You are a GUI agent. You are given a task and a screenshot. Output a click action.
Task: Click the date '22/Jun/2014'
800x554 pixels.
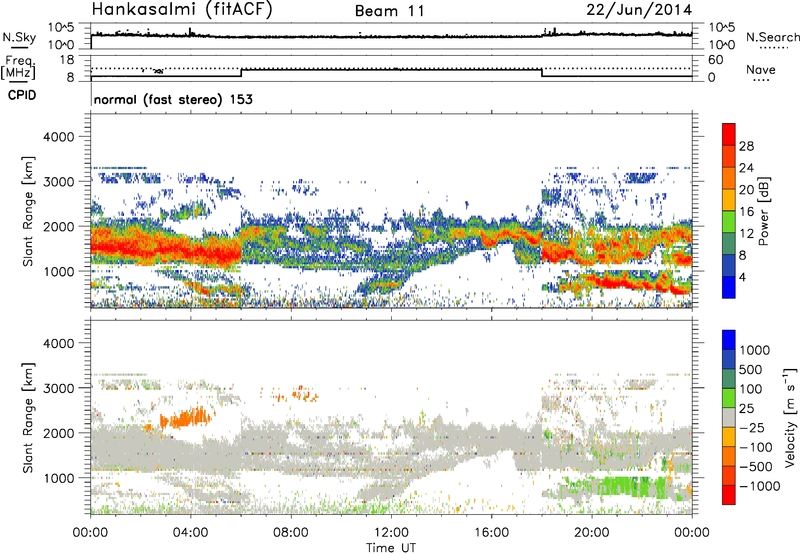[x=639, y=10]
